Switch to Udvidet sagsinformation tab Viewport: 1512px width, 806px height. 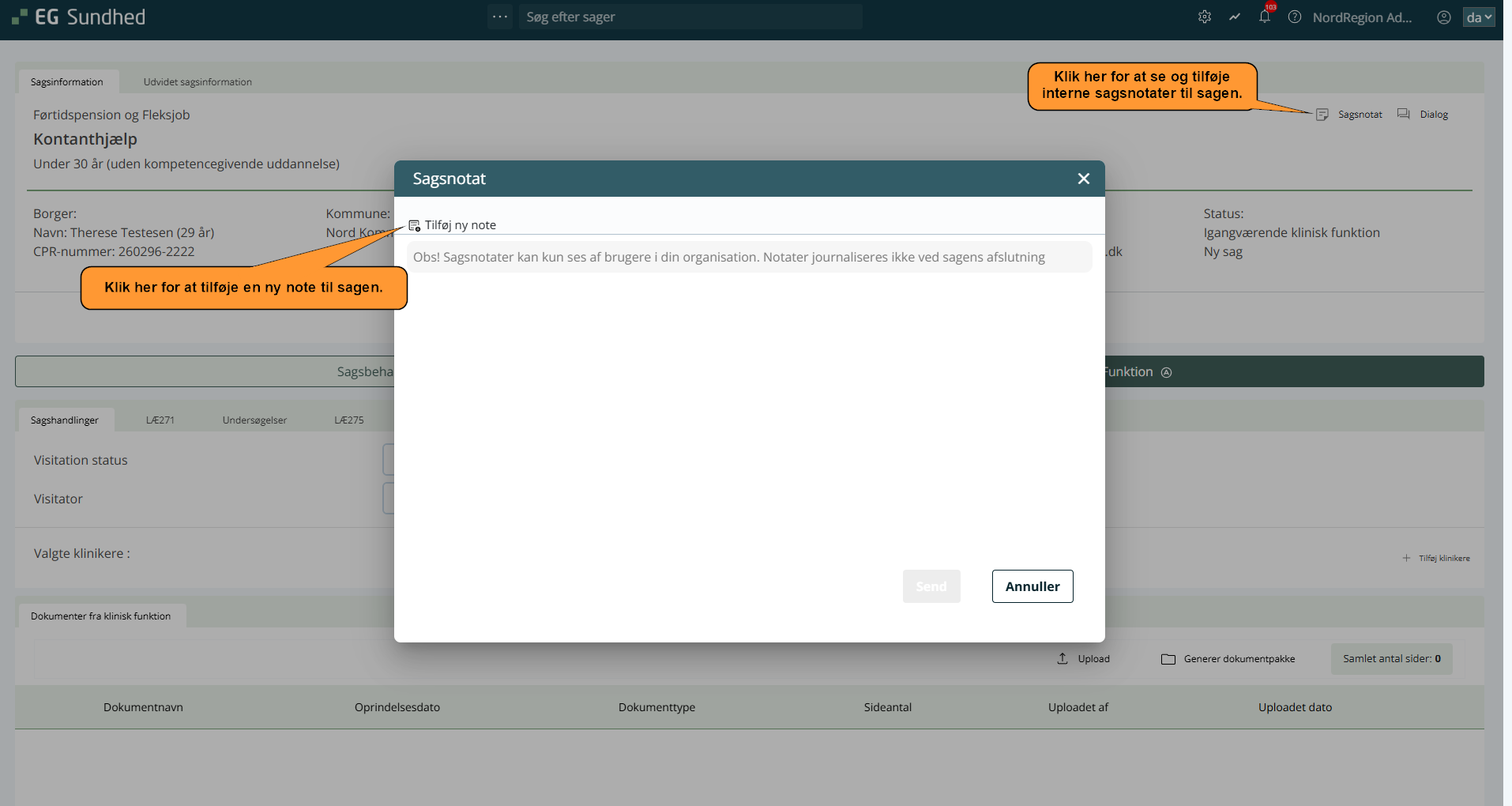pyautogui.click(x=197, y=82)
